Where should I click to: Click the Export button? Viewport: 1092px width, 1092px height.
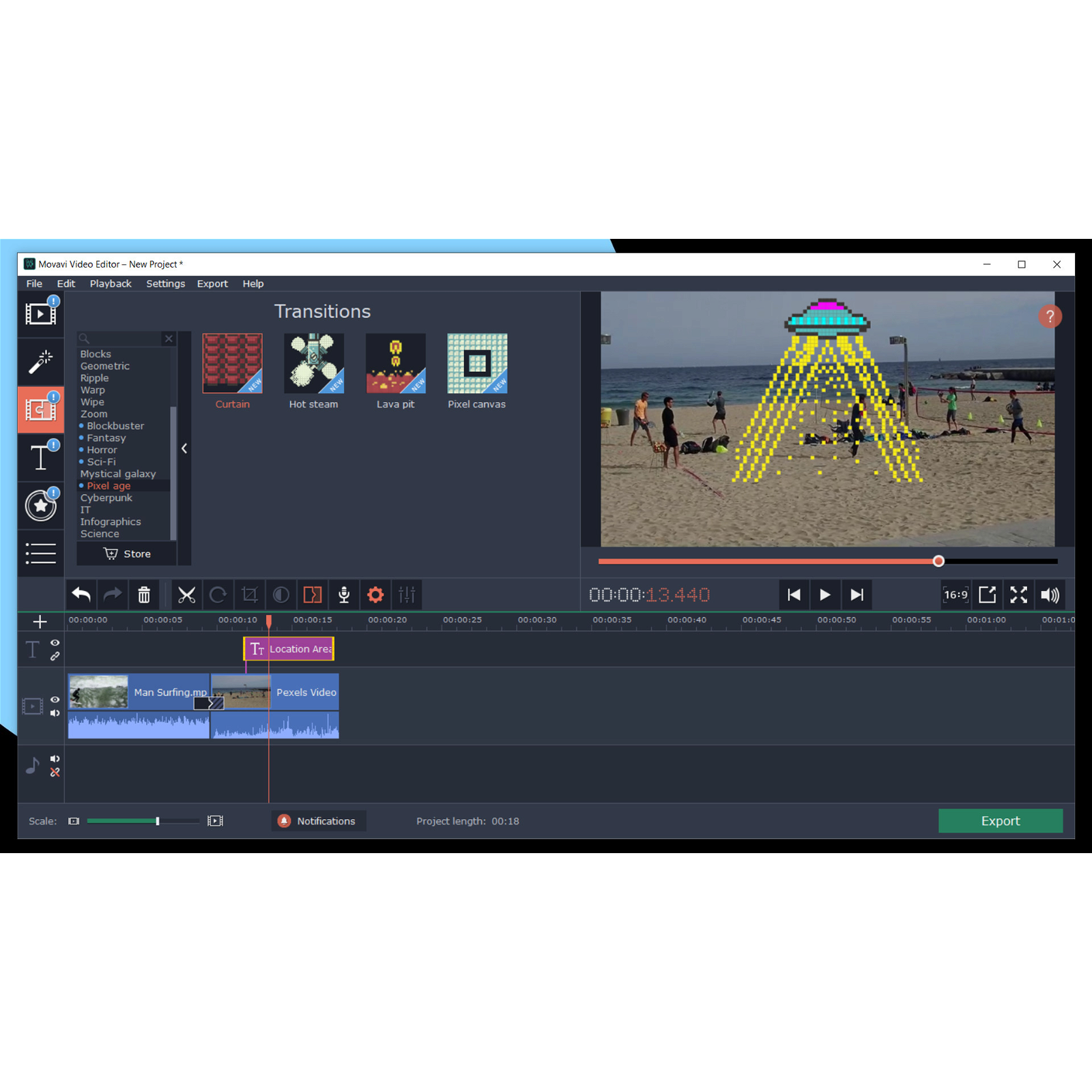click(1001, 820)
